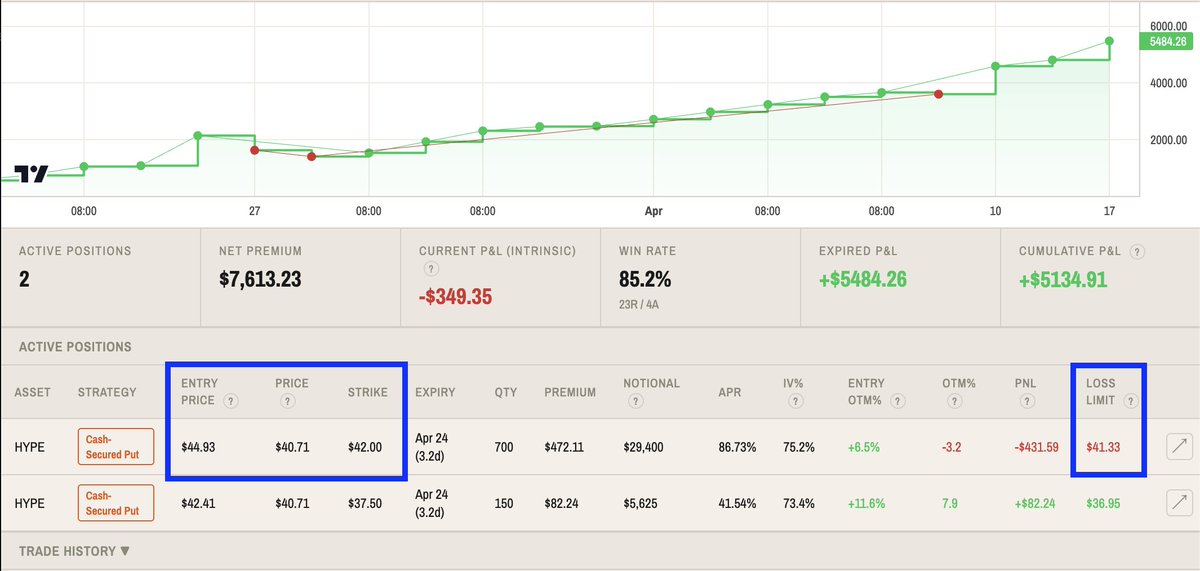Click the QTY column header
The width and height of the screenshot is (1200, 571).
tap(506, 392)
